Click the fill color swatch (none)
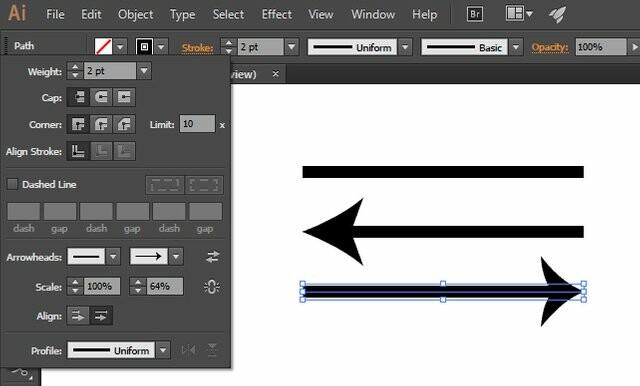Screen dimensions: 640x386 click(103, 47)
